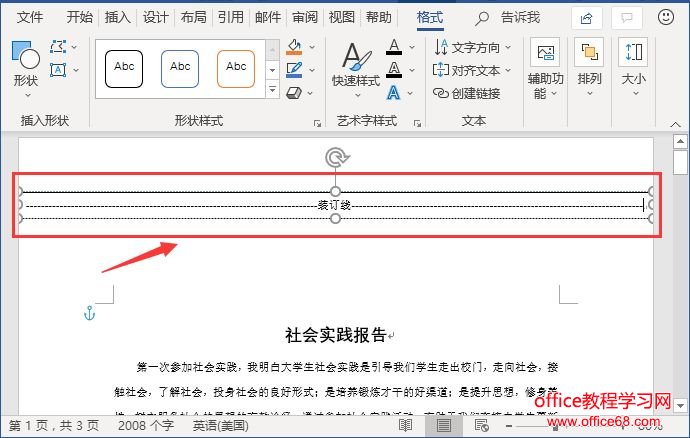Open the Shapes gallery icon
This screenshot has height=438, width=690.
tap(26, 55)
